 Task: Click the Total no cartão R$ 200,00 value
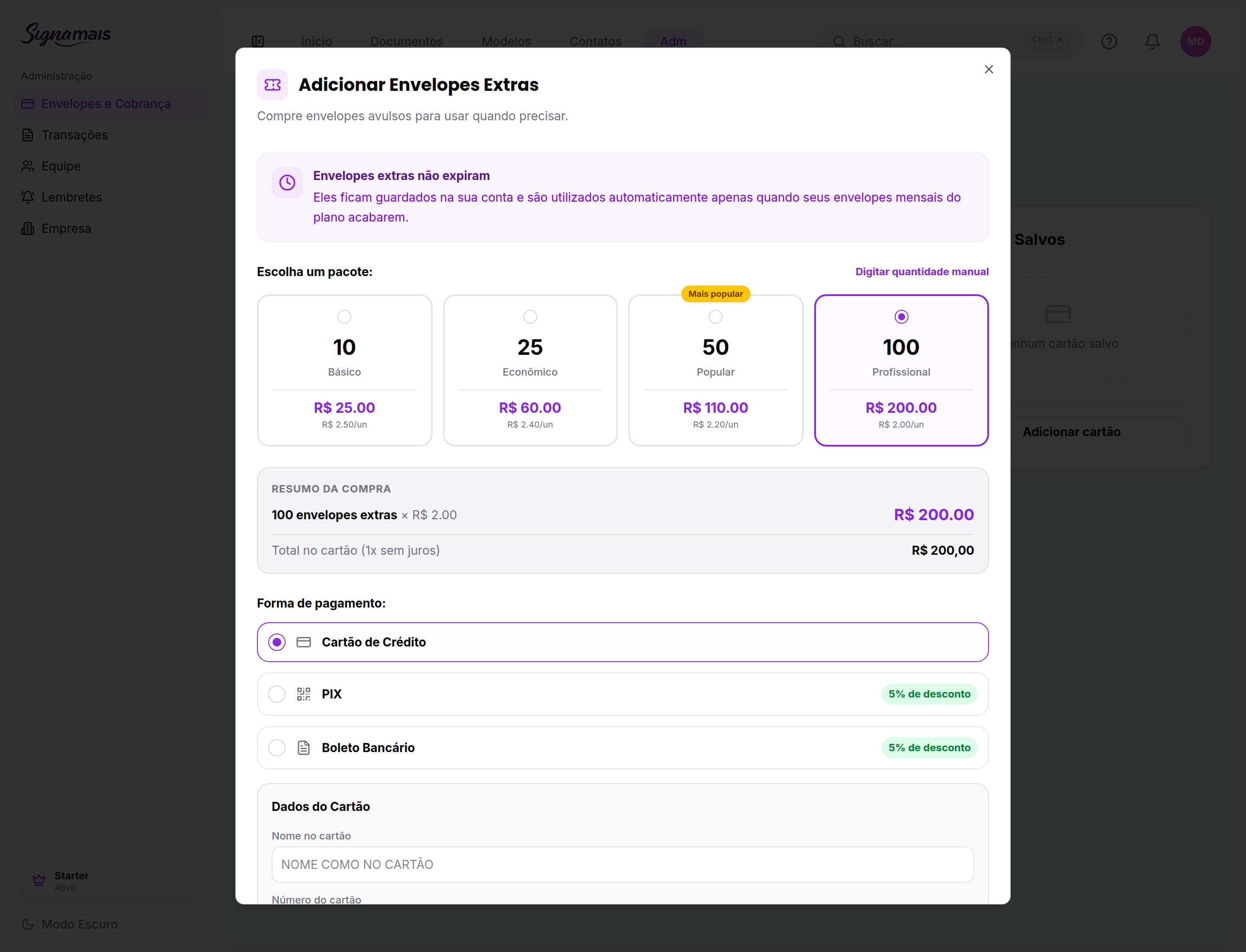943,550
